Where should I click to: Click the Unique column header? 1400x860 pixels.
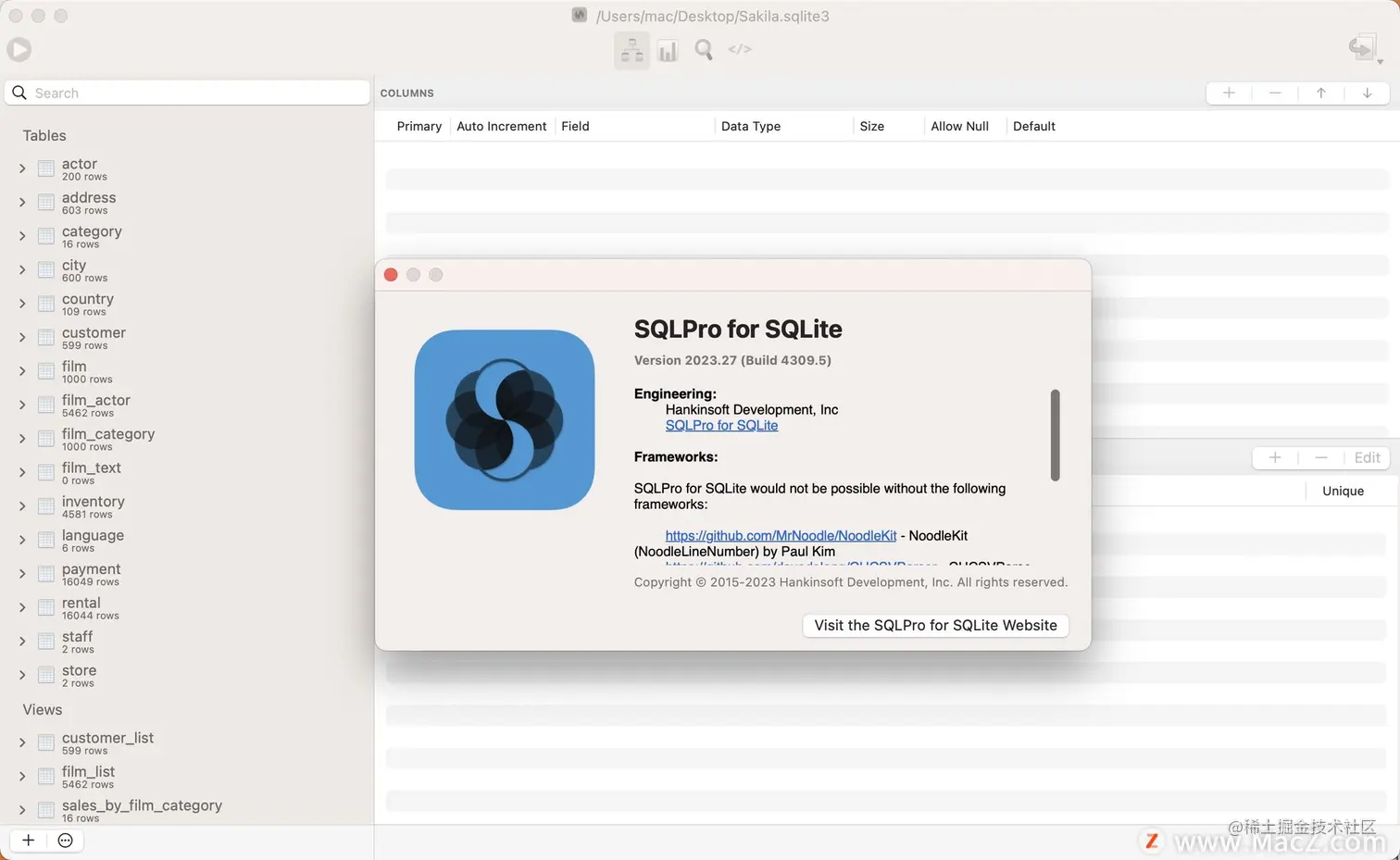[x=1343, y=491]
